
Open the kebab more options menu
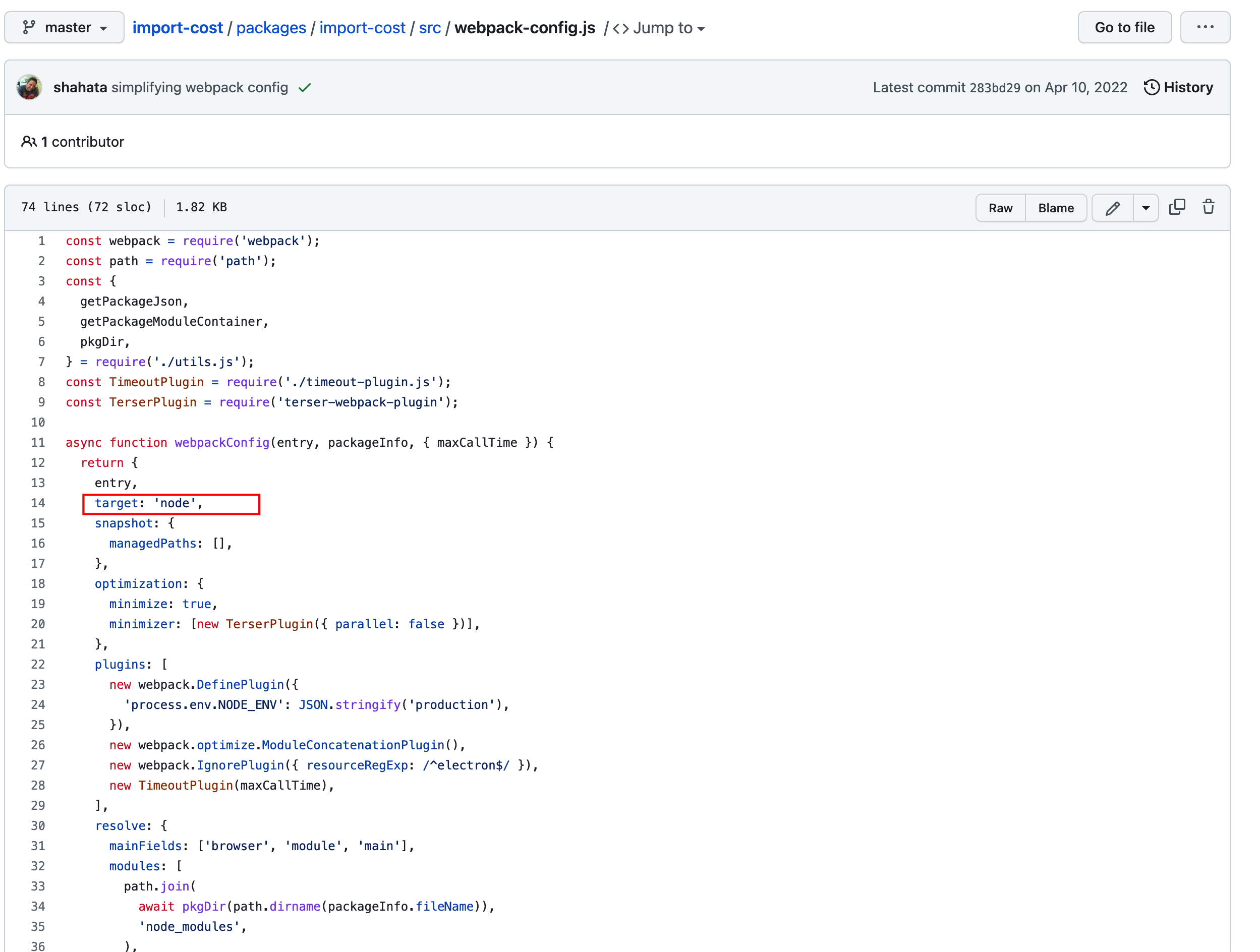click(x=1206, y=27)
